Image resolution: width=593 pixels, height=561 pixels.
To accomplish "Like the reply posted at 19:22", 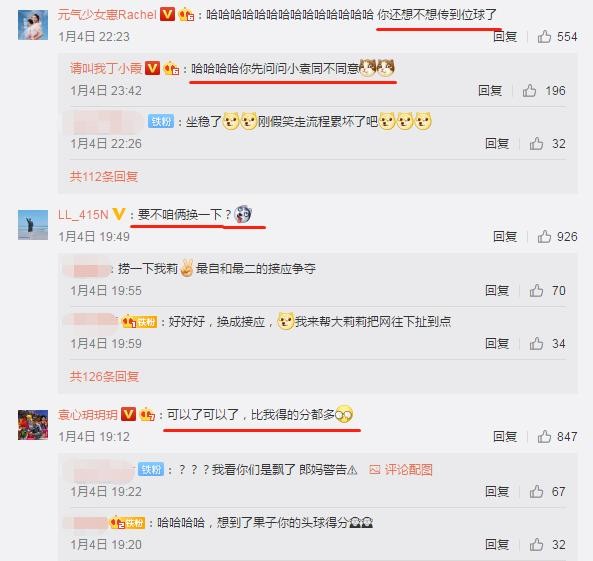I will (x=536, y=491).
